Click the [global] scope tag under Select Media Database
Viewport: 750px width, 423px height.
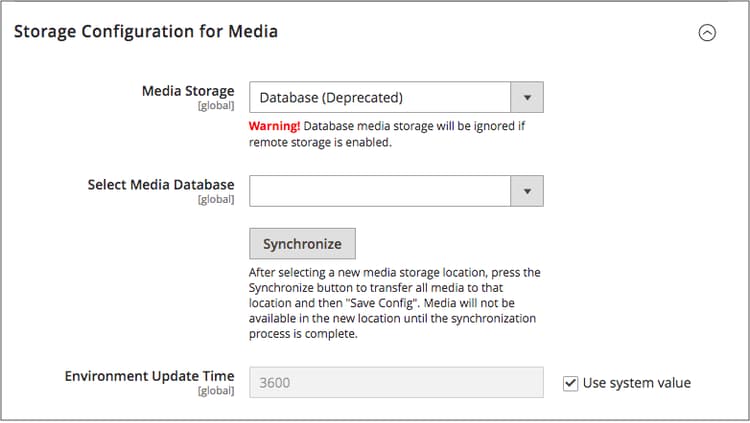point(217,199)
